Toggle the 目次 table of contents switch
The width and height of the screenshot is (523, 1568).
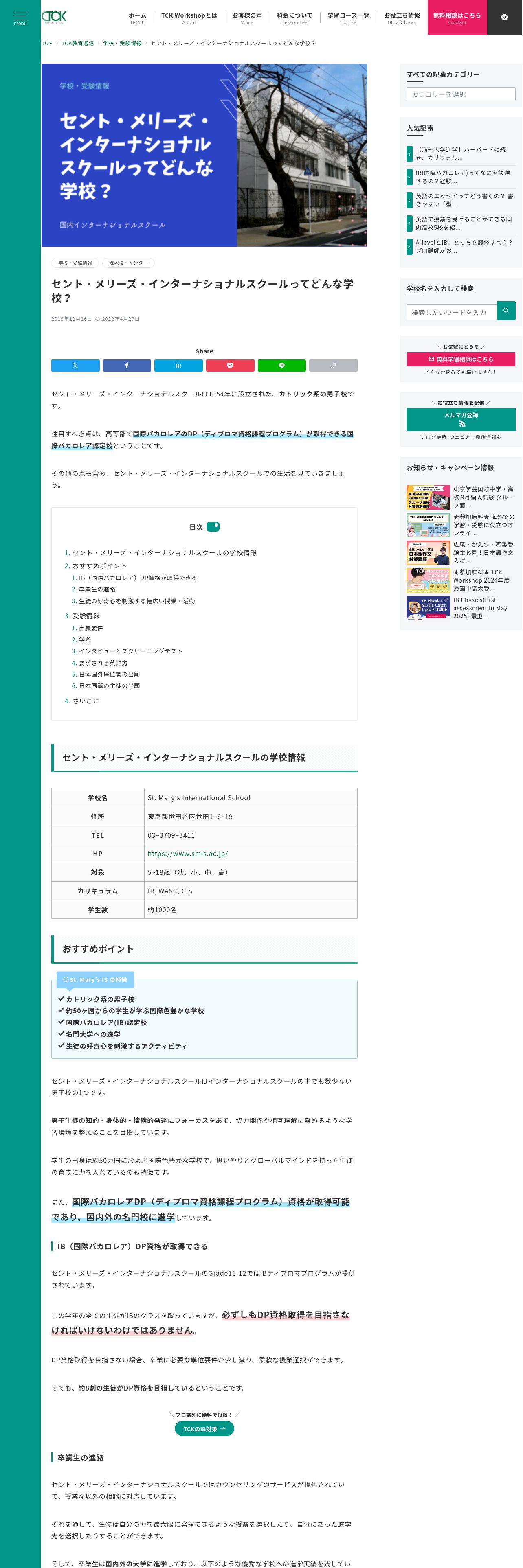coord(213,526)
